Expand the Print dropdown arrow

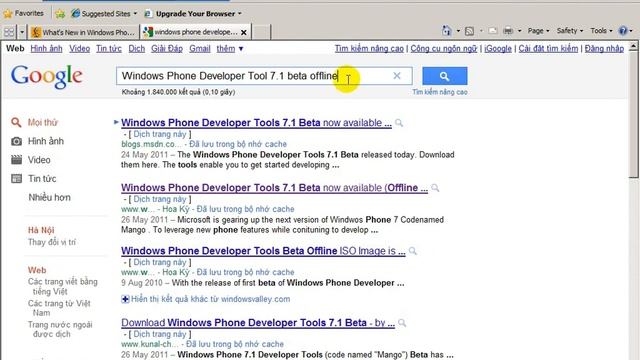click(519, 31)
